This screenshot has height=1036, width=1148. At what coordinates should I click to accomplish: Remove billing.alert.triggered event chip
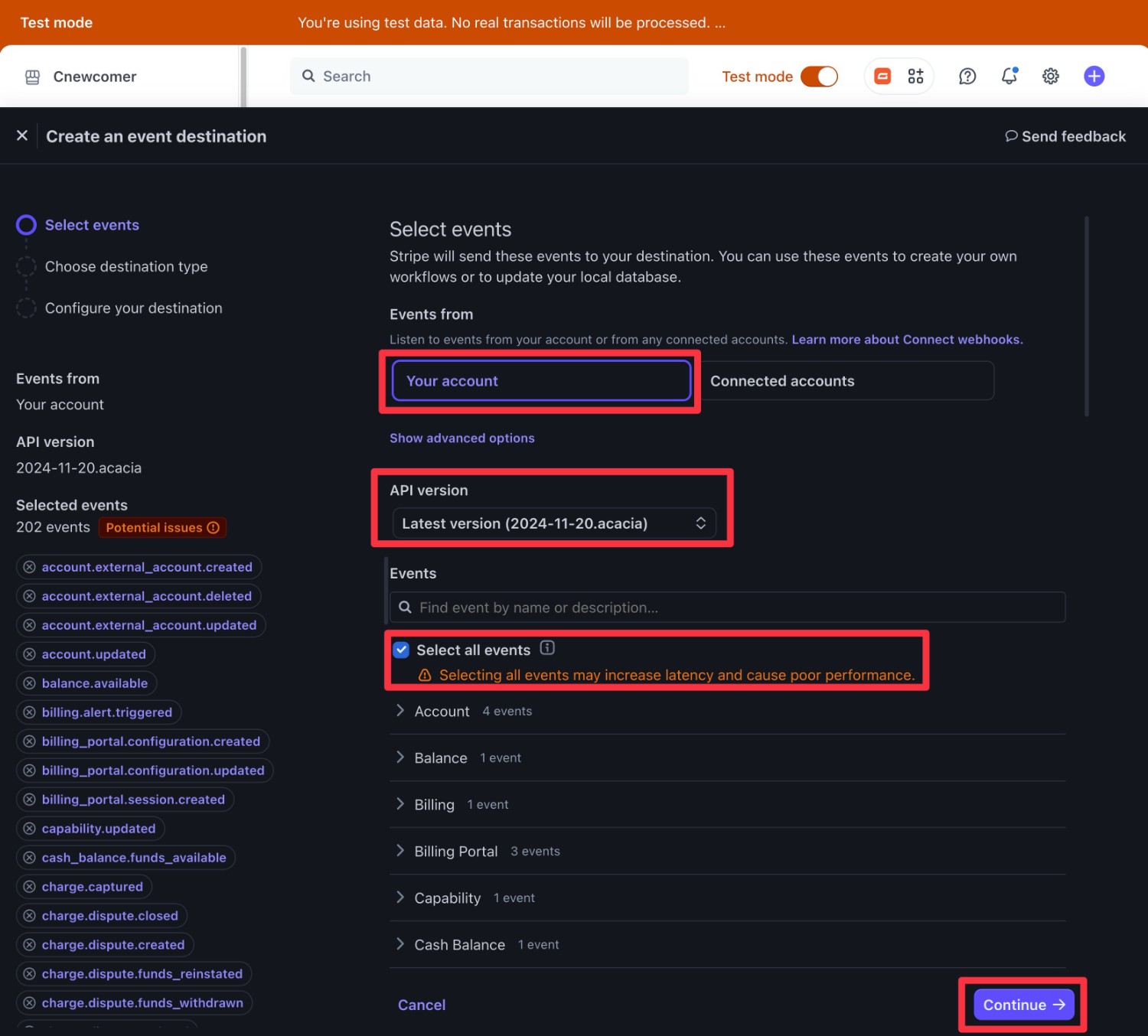(x=29, y=712)
